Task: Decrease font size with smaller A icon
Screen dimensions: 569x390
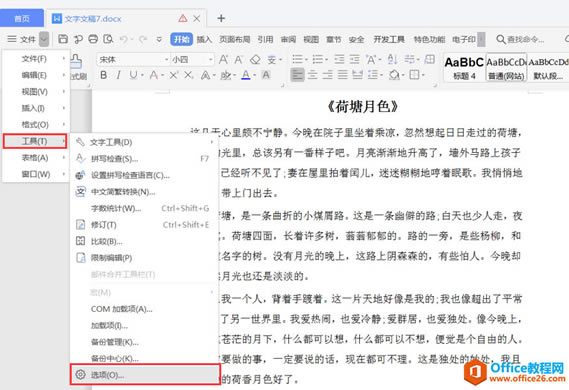Action: [238, 59]
